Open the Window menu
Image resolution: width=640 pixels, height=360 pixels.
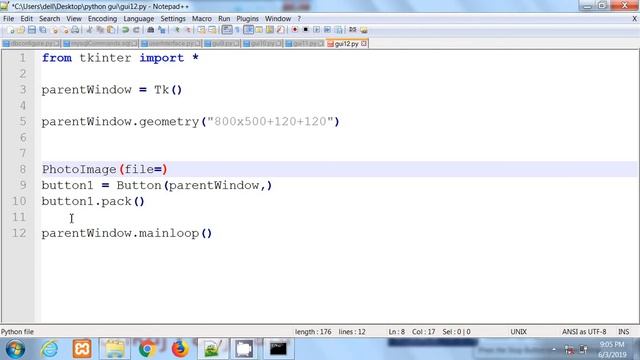point(278,19)
